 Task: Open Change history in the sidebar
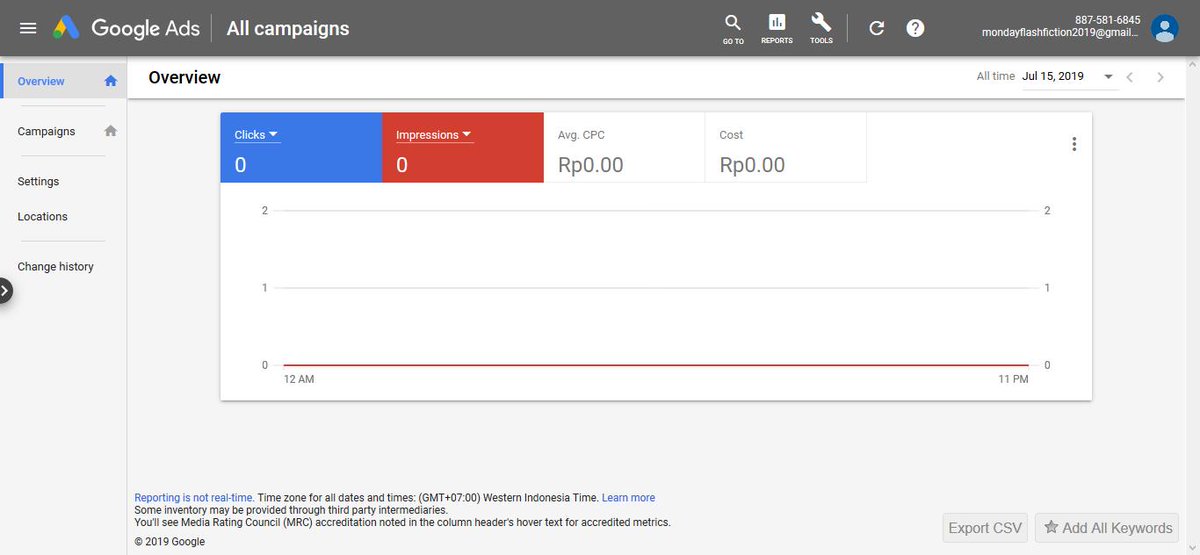click(56, 267)
